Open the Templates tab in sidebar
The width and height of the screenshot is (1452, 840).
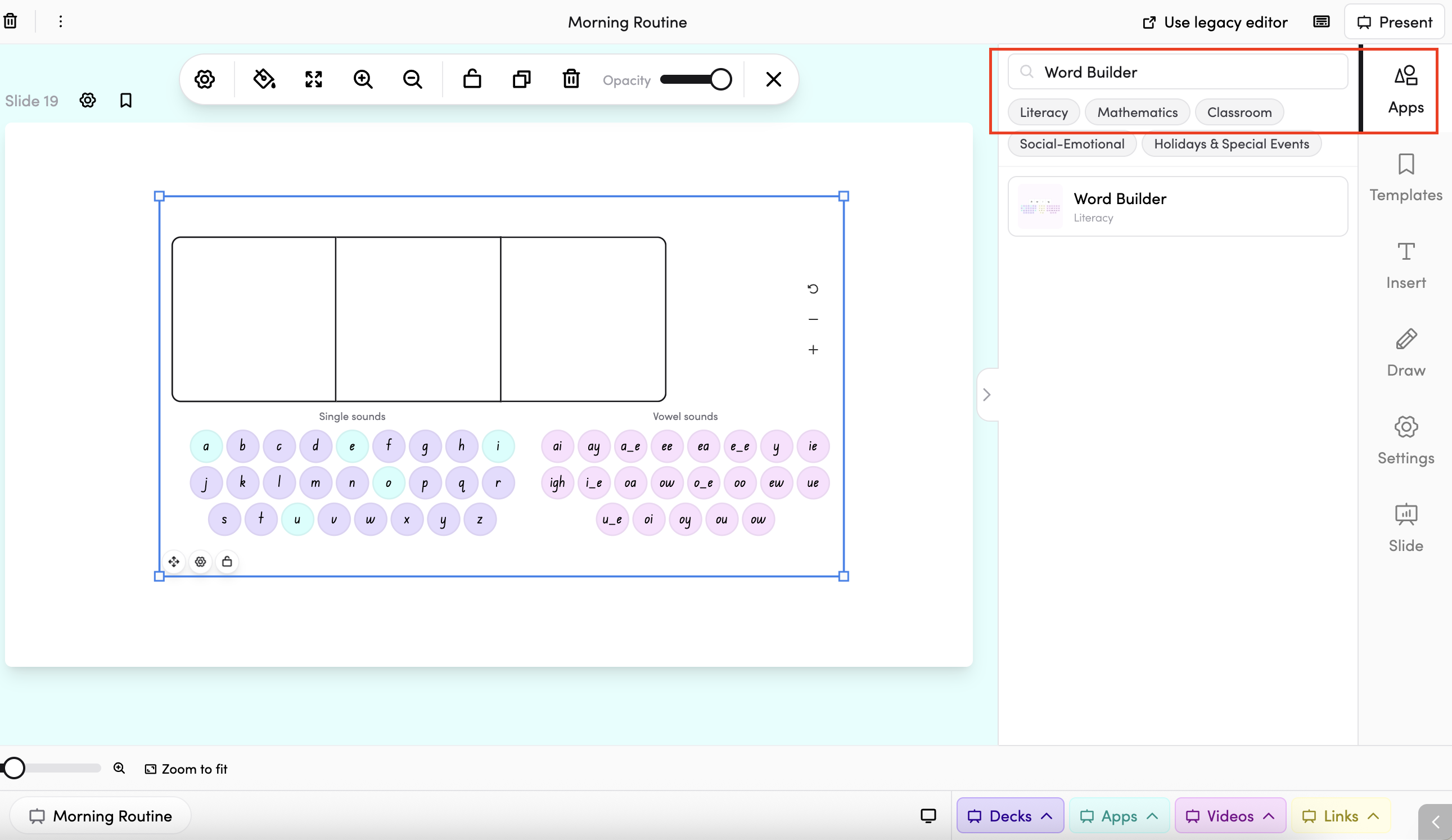coord(1405,178)
